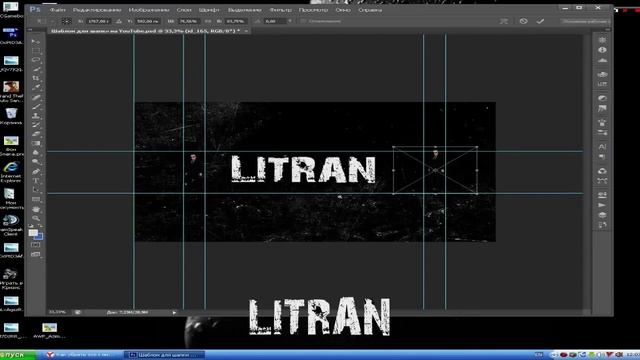Select the Lasso tool
Image resolution: width=640 pixels, height=360 pixels.
coord(36,60)
